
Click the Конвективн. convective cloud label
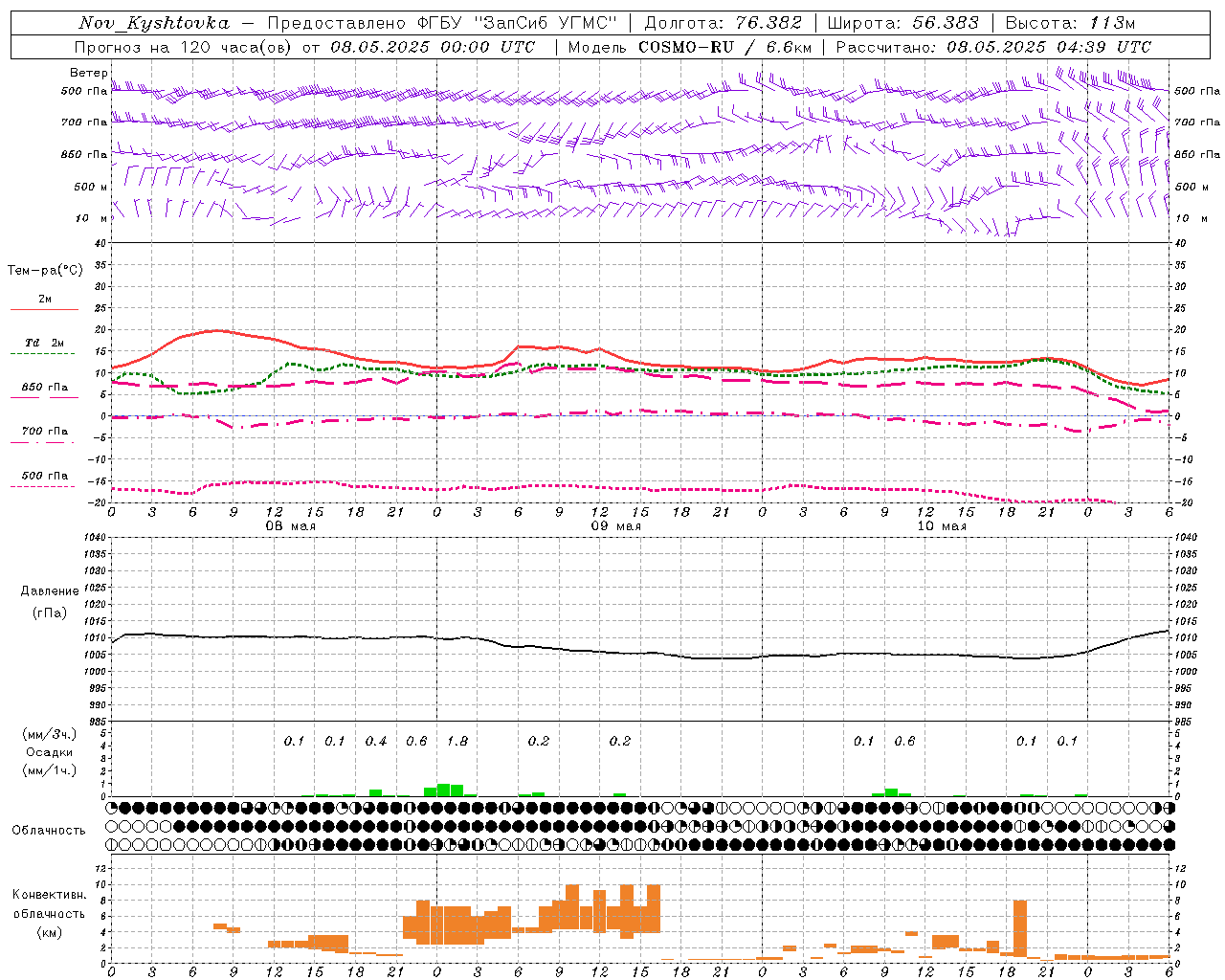pyautogui.click(x=49, y=894)
